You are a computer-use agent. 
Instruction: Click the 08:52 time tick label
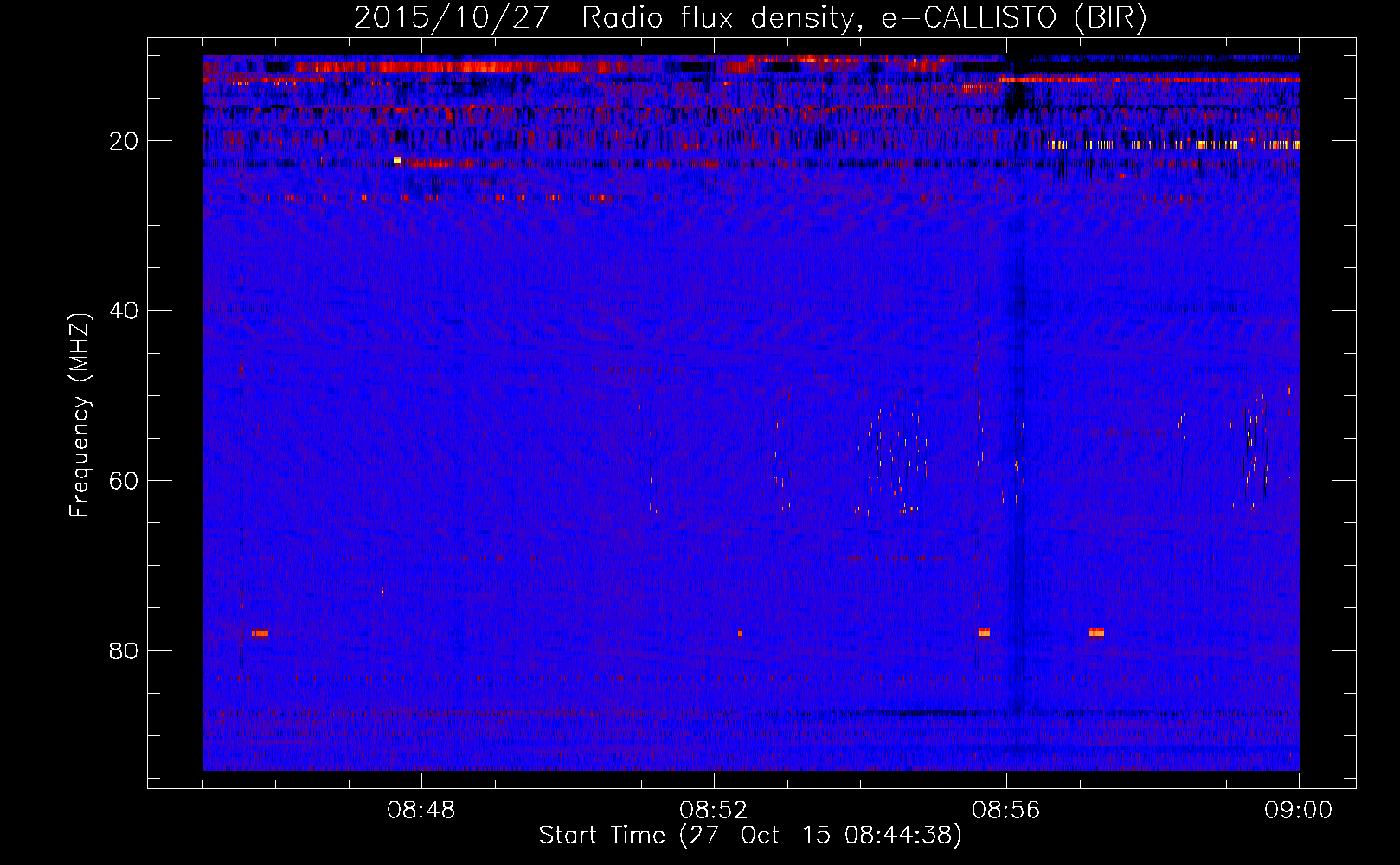pyautogui.click(x=714, y=811)
